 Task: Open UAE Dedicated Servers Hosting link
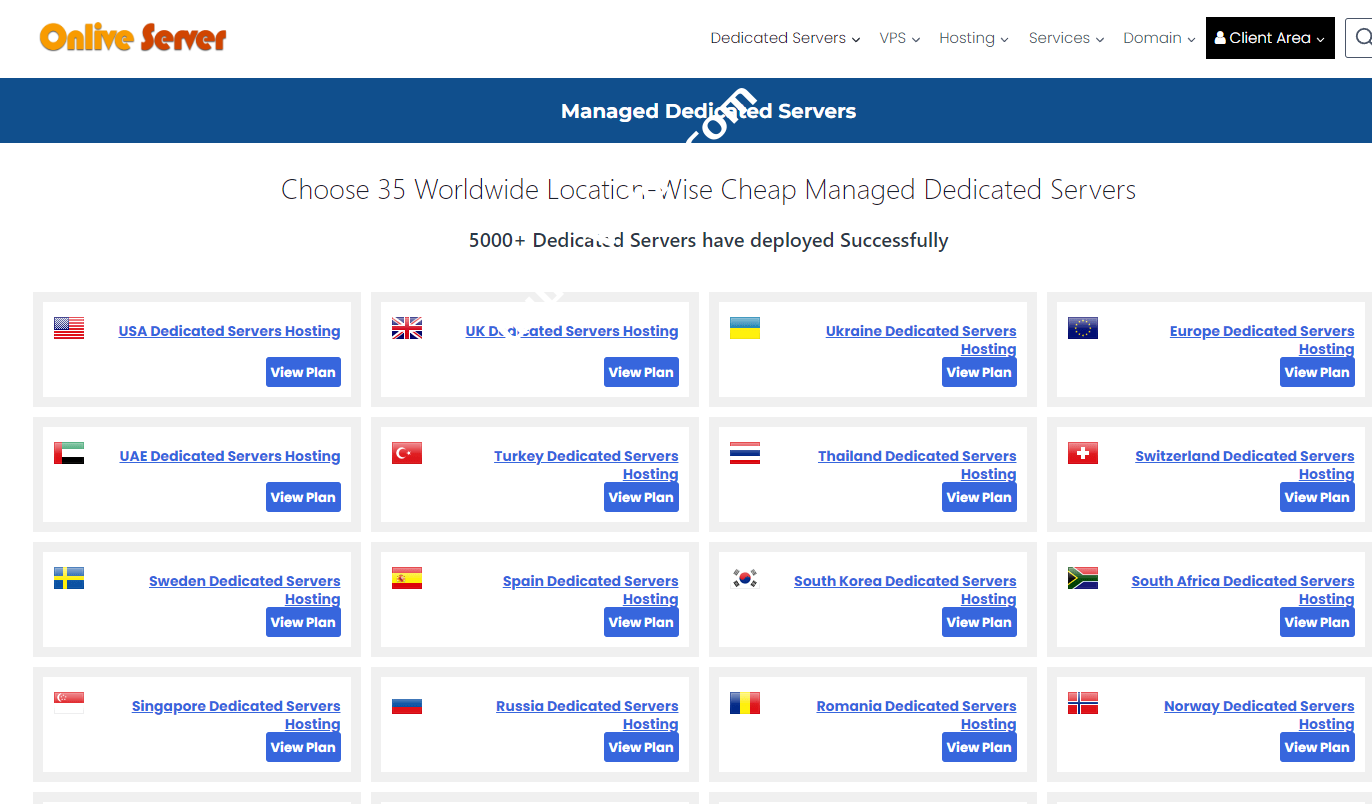point(230,456)
